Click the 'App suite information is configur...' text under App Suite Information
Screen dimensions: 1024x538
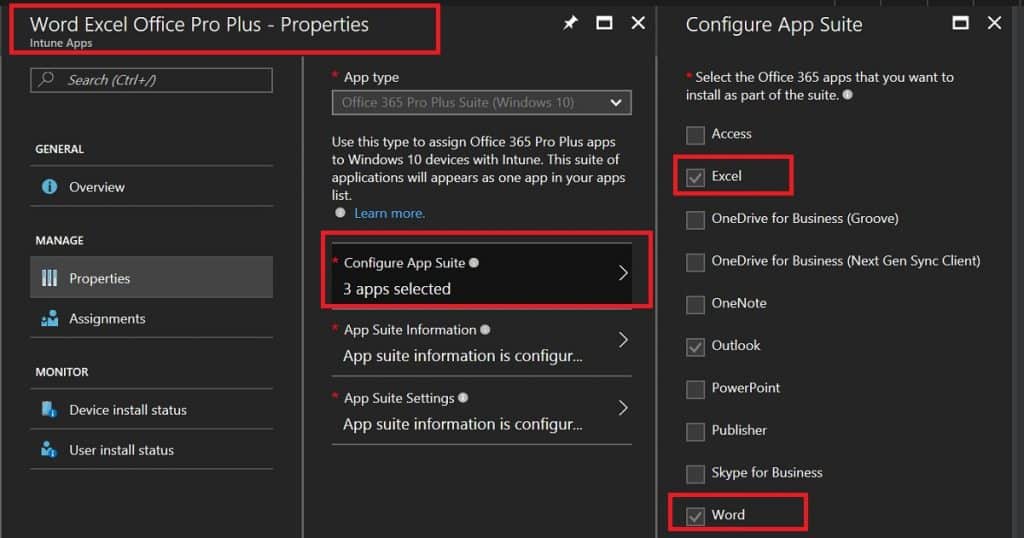(462, 356)
